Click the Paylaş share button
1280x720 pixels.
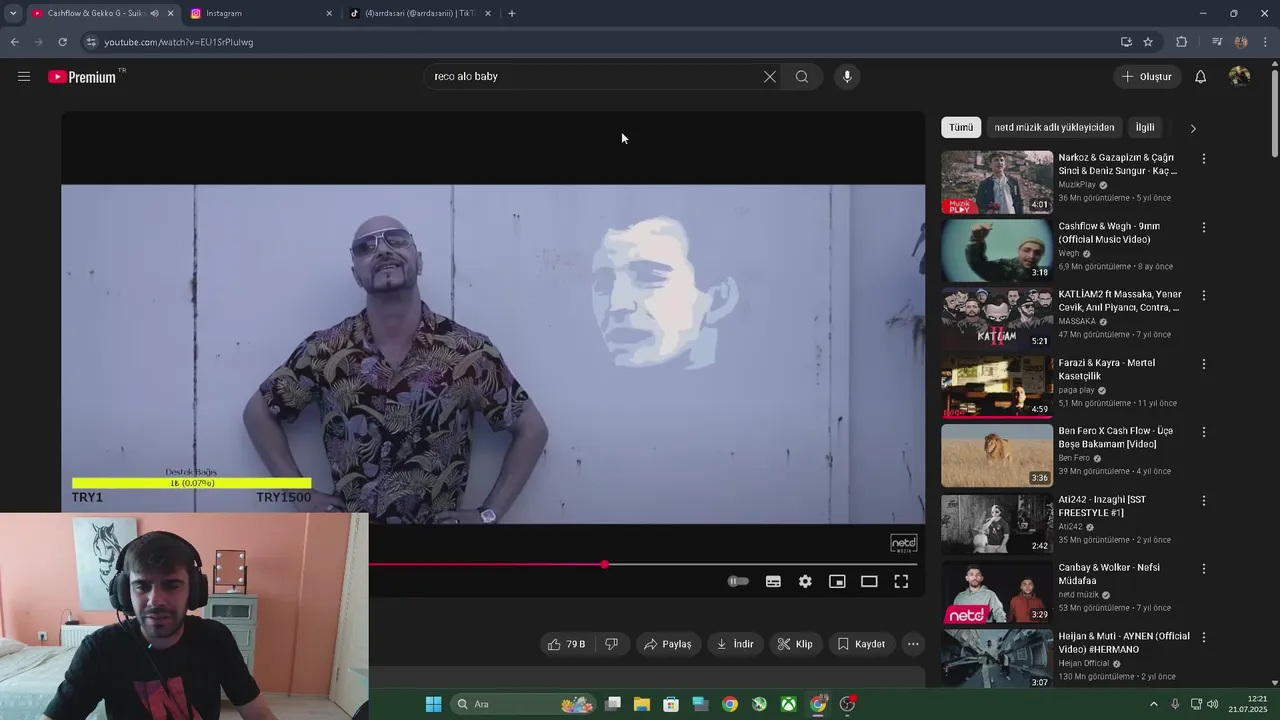coord(668,644)
